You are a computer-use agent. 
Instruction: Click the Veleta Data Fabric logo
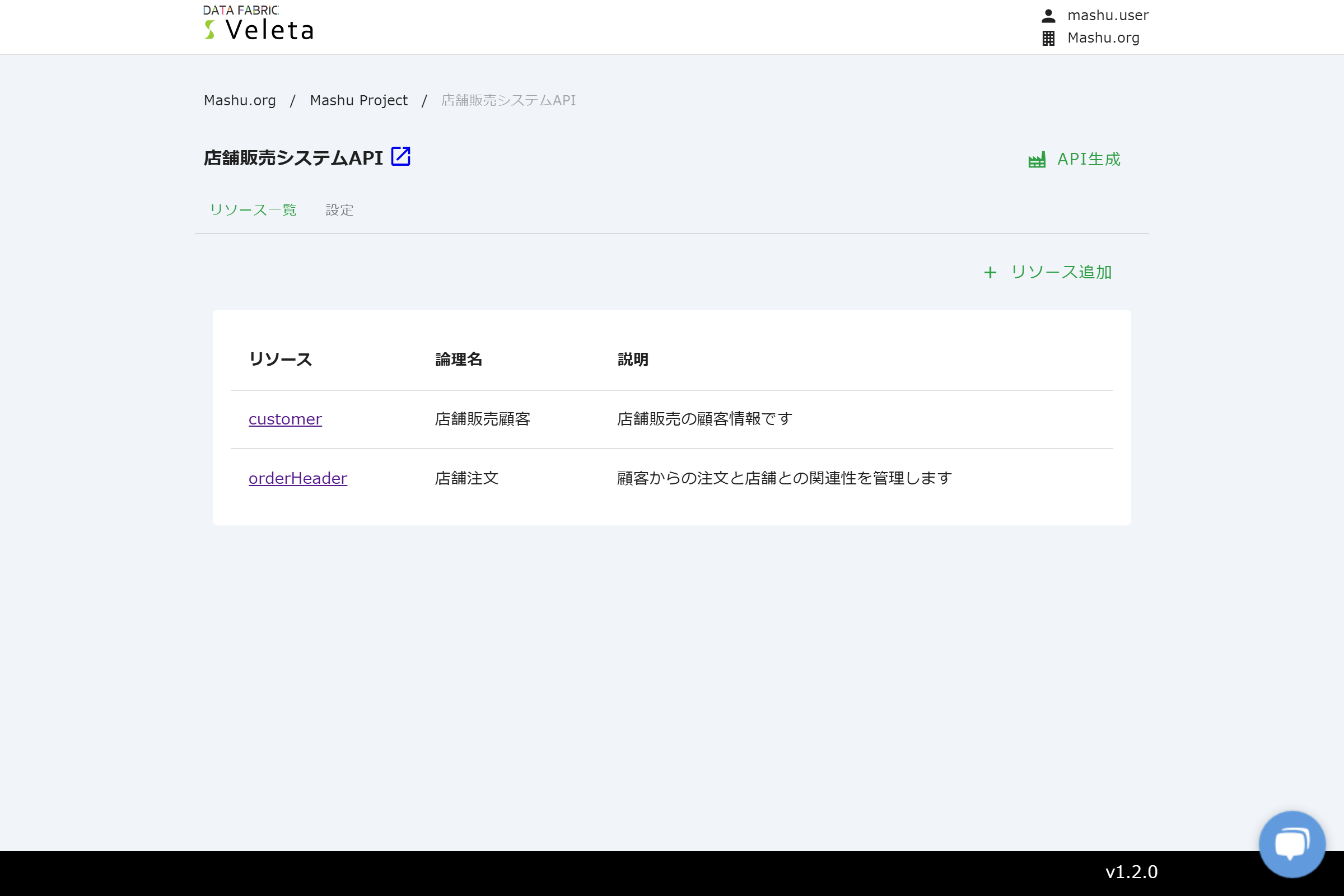(x=258, y=24)
